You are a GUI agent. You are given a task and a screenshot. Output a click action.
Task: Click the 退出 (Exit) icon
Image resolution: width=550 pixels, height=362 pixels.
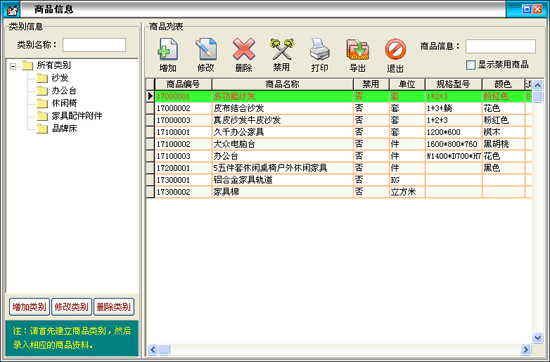[395, 49]
